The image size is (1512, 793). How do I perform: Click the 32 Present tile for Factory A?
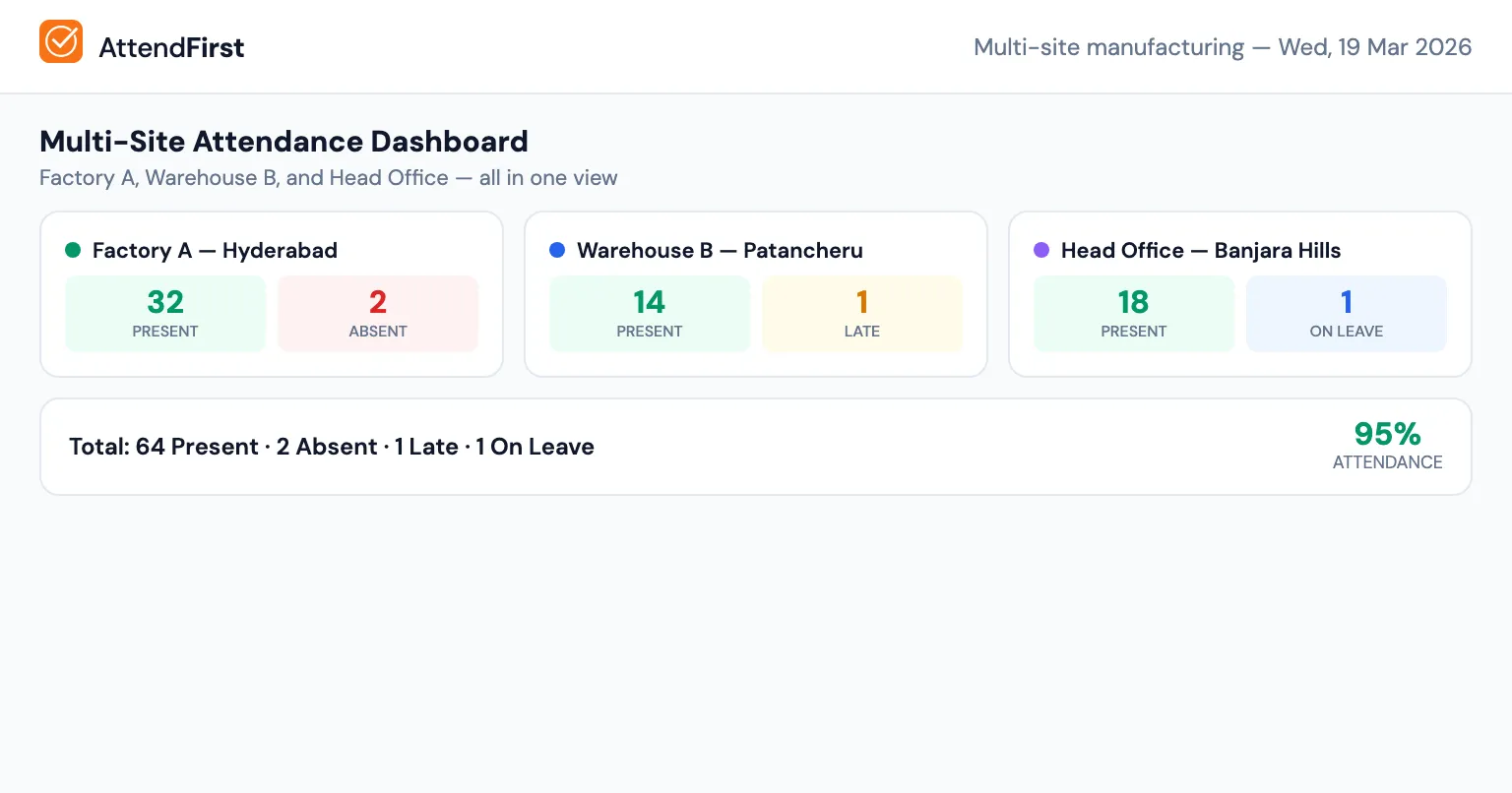165,313
